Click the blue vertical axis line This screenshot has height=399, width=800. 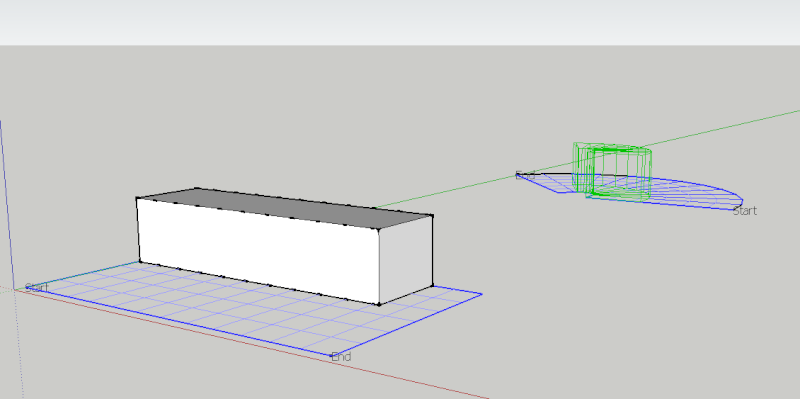6,204
